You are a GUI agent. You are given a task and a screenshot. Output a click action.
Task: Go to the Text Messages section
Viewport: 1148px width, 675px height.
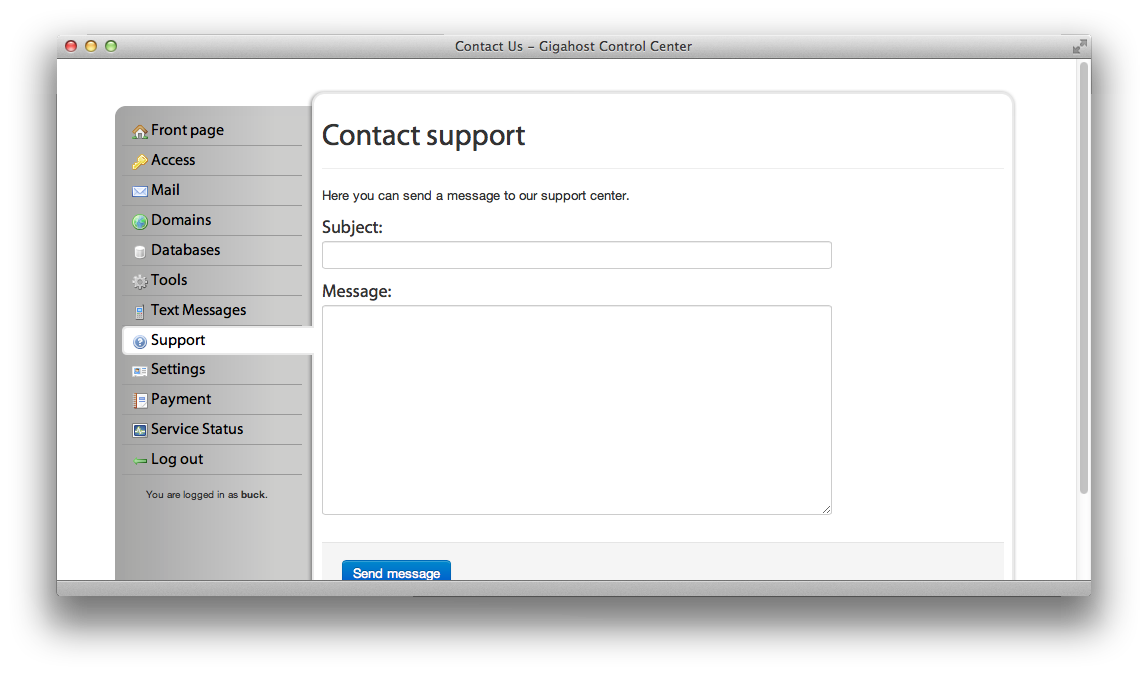coord(198,310)
